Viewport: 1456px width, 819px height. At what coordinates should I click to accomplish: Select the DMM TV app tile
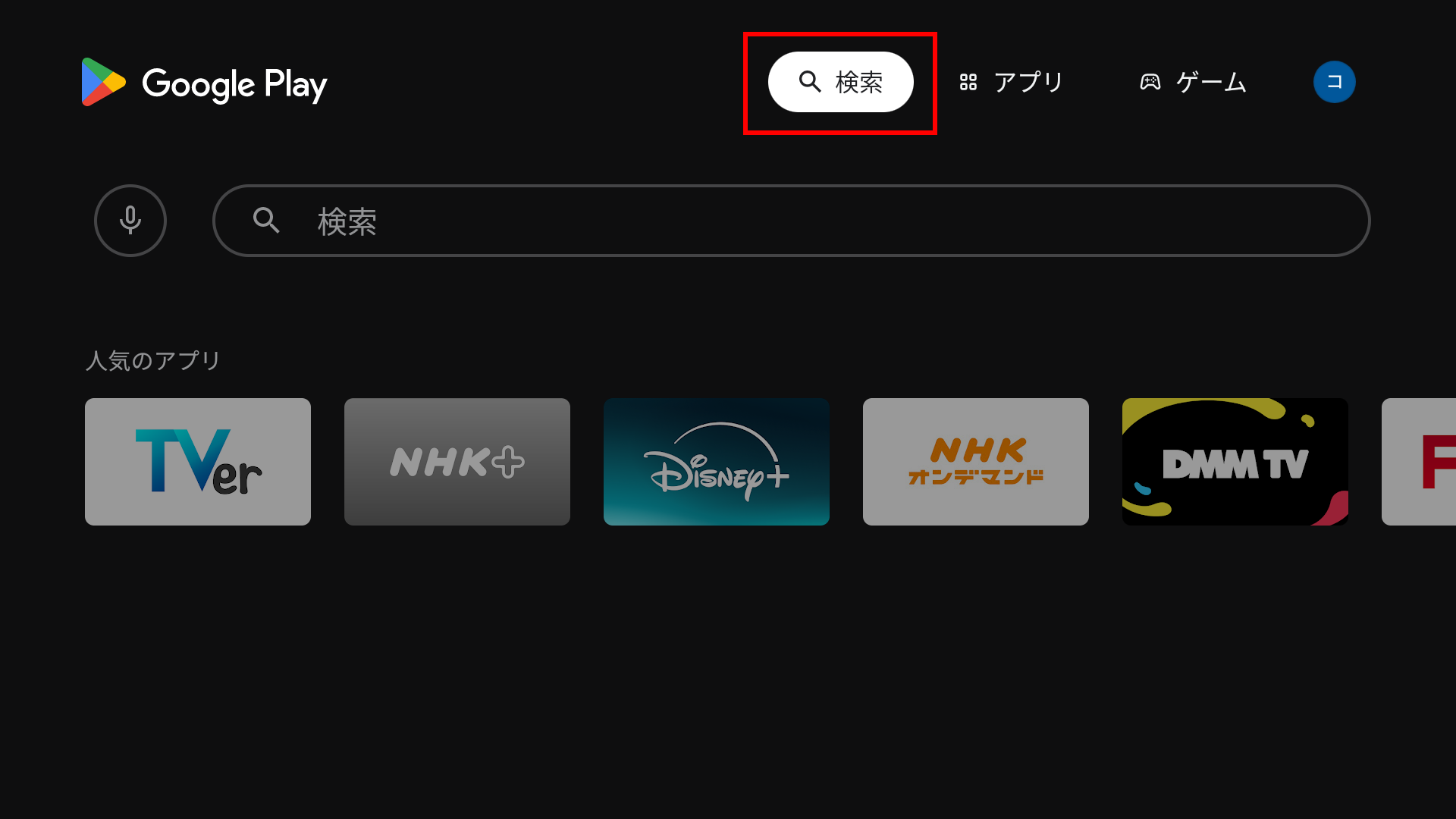coord(1235,462)
